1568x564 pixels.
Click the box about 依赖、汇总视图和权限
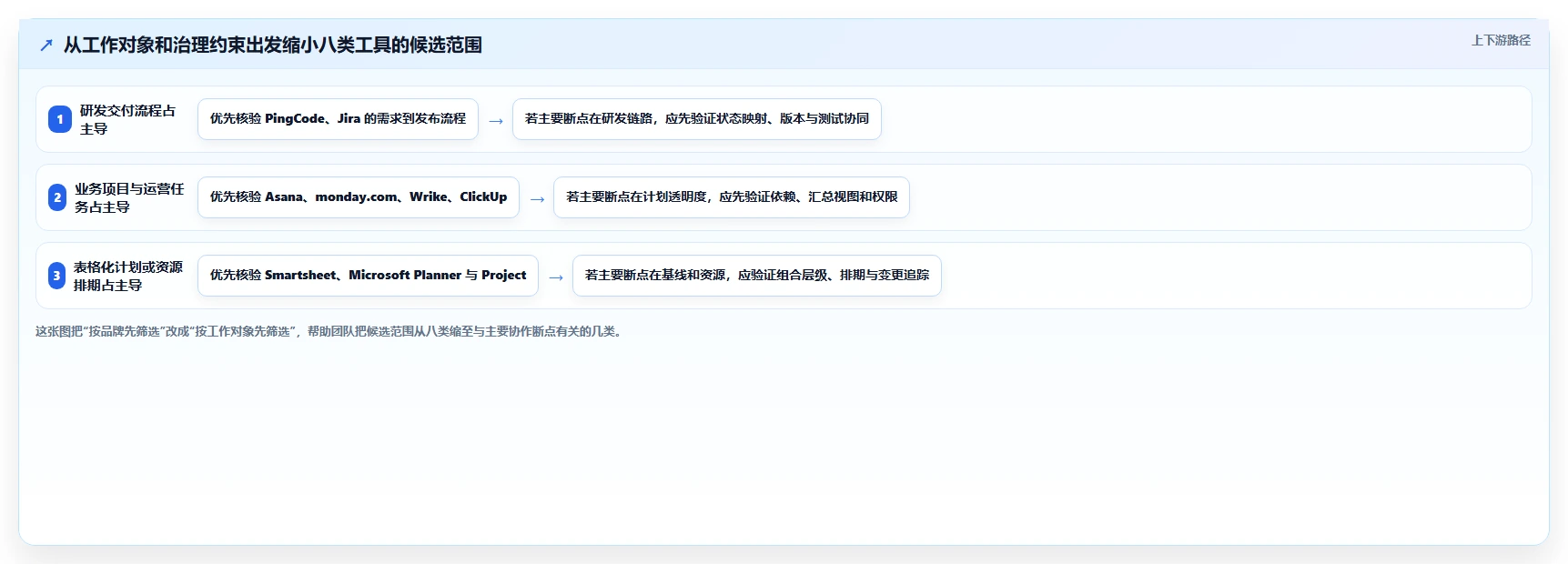732,197
